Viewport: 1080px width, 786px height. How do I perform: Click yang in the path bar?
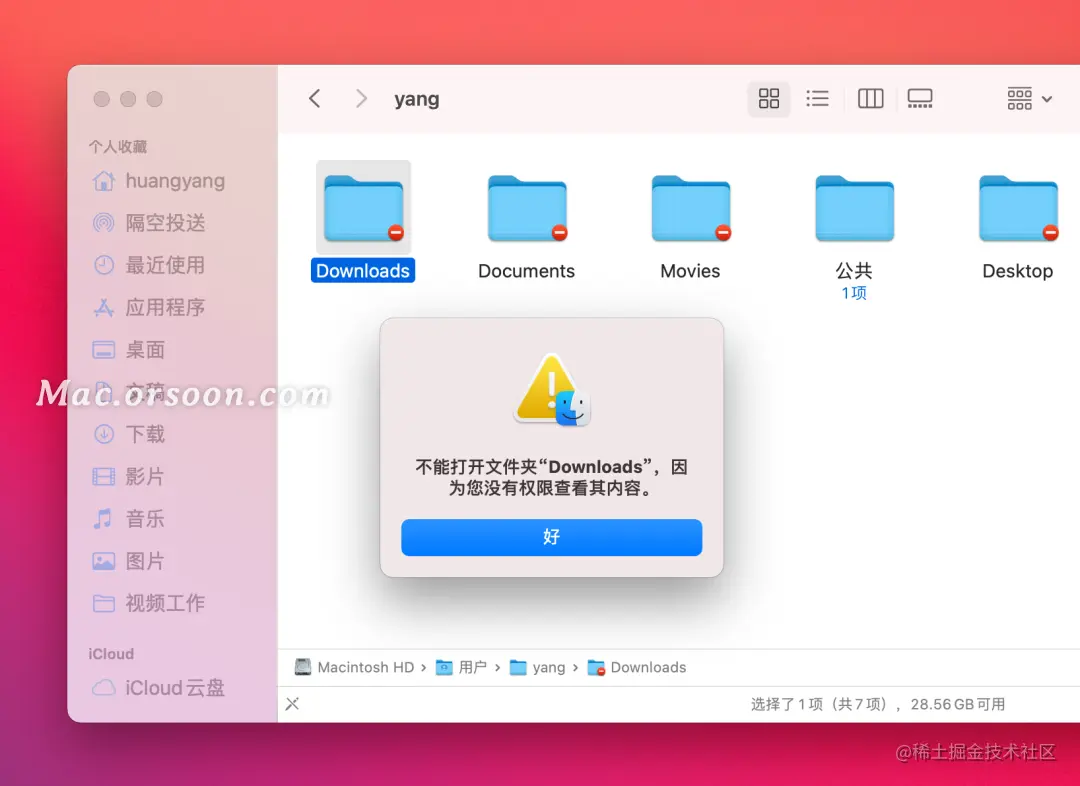537,668
